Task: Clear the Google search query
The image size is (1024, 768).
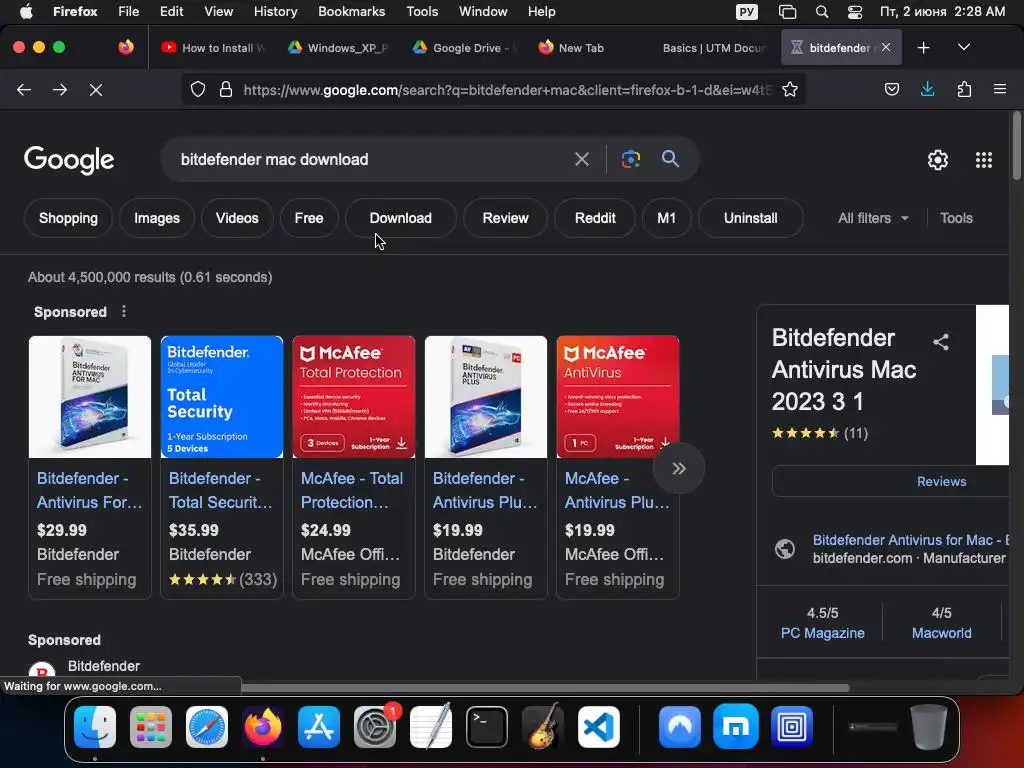Action: tap(581, 159)
